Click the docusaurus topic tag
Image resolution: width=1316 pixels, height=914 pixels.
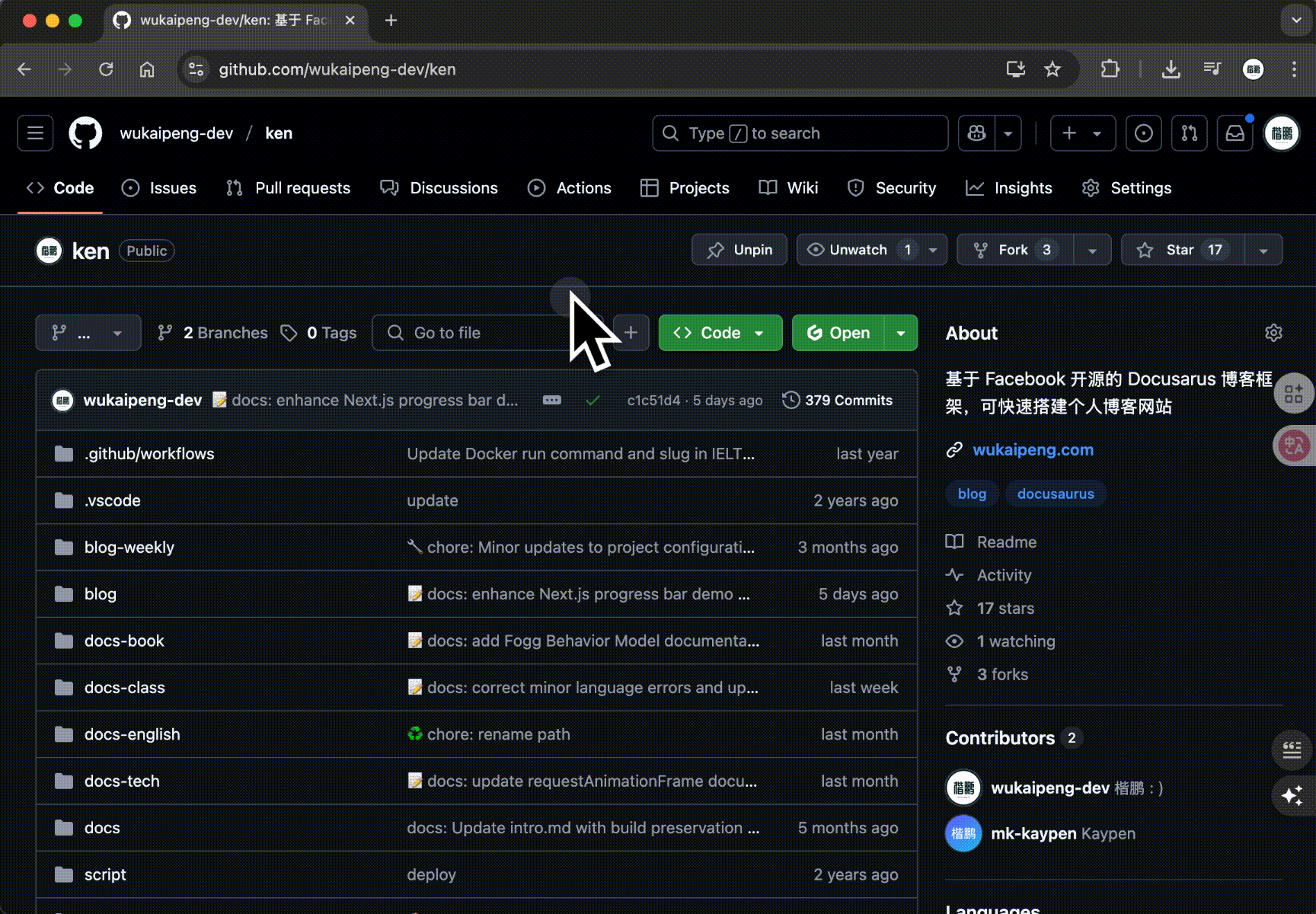pos(1056,494)
